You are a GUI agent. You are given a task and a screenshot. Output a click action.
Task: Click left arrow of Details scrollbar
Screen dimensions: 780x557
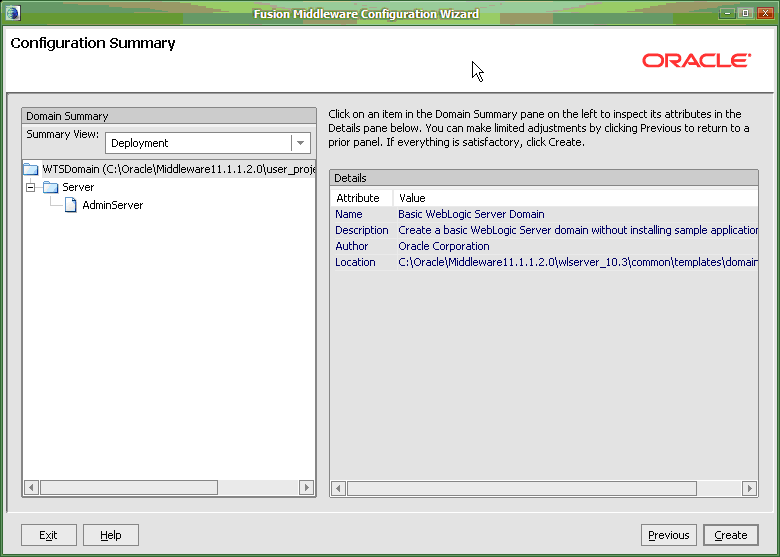[338, 488]
